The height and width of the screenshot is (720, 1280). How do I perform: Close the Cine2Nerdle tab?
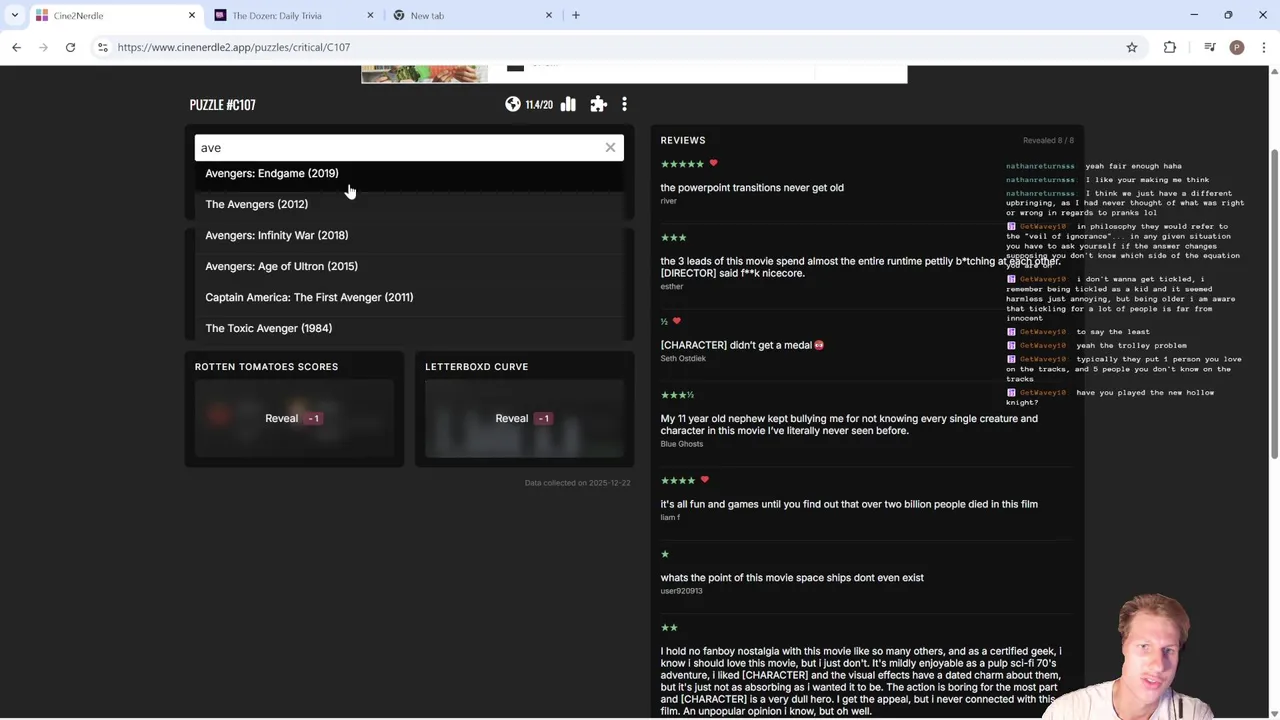[x=192, y=15]
